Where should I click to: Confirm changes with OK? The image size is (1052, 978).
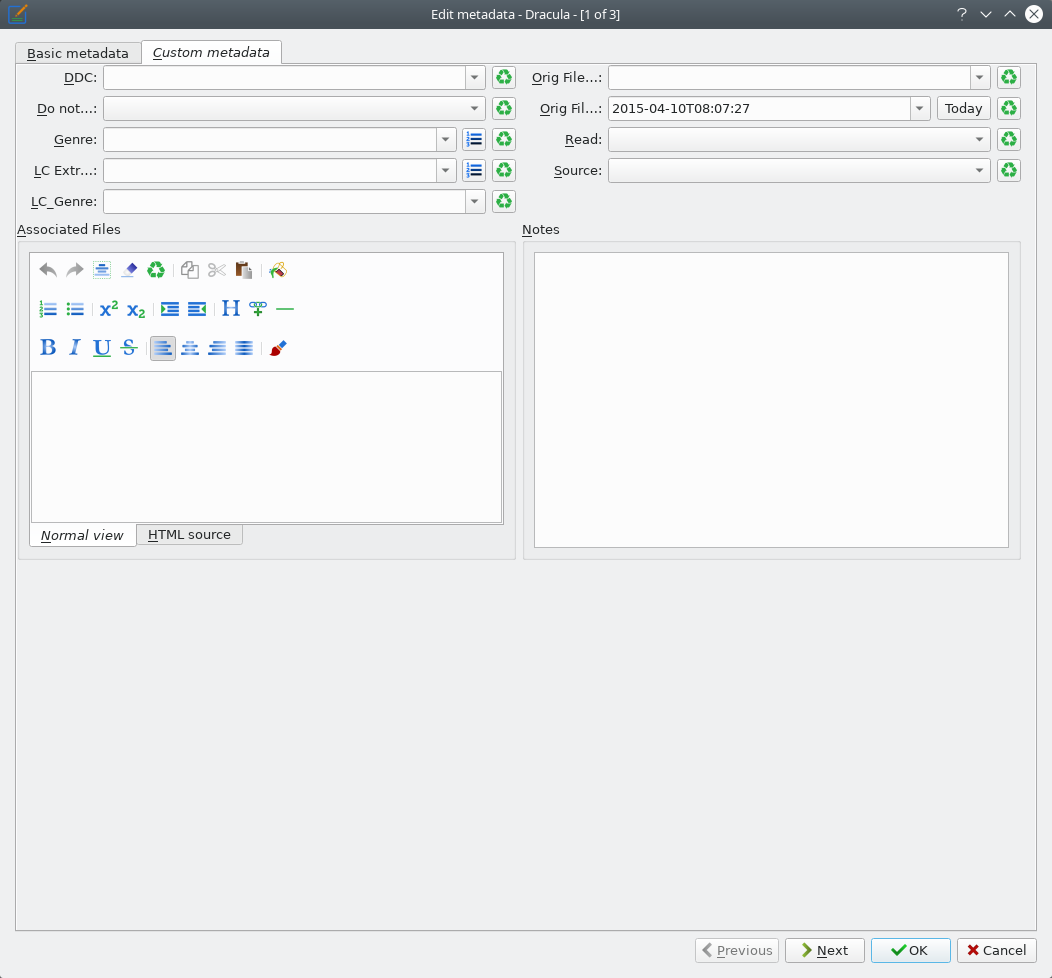910,950
